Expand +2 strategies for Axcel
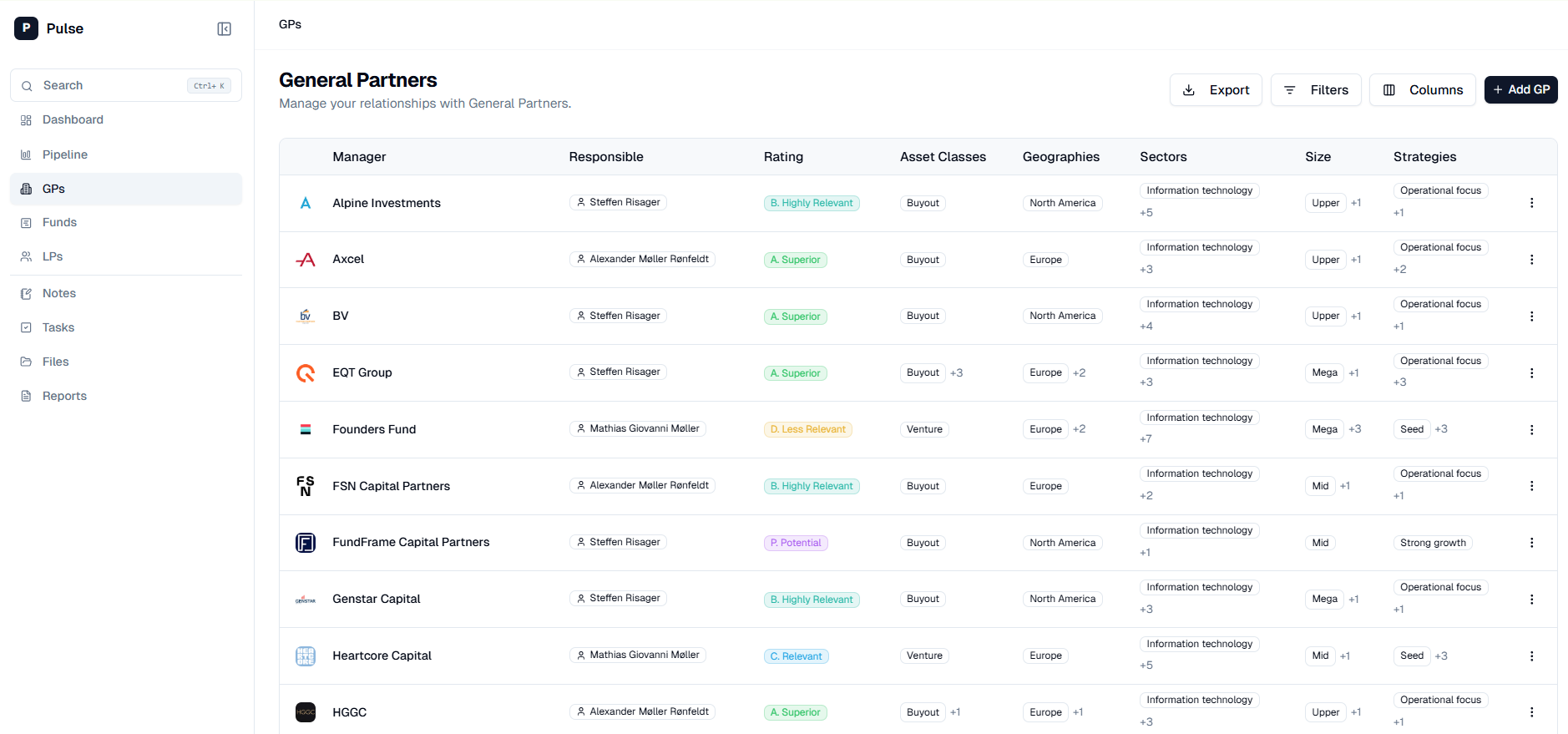The height and width of the screenshot is (734, 1568). [1399, 269]
